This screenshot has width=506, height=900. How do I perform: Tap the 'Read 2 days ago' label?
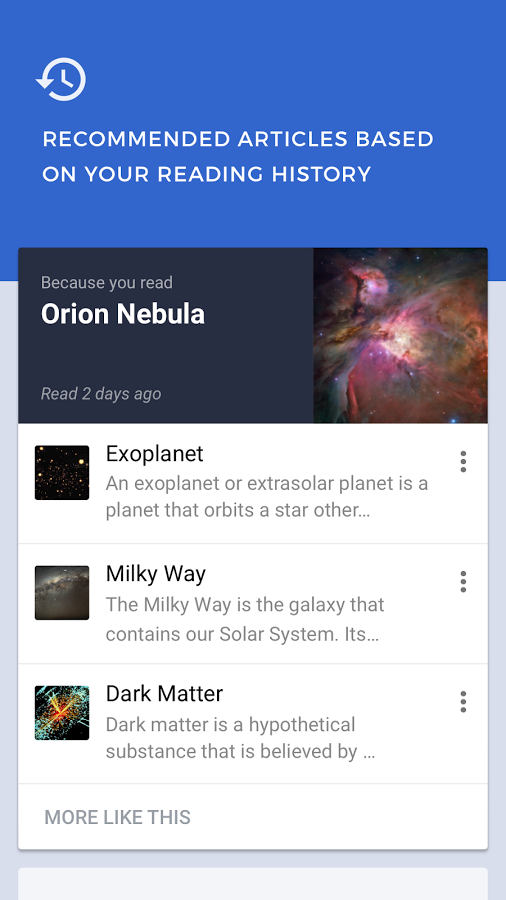[x=101, y=394]
